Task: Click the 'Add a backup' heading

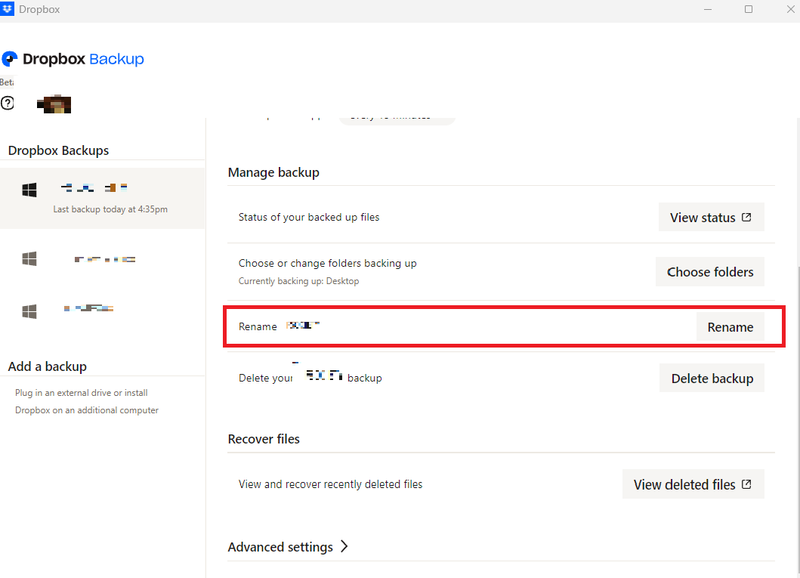Action: click(x=47, y=366)
